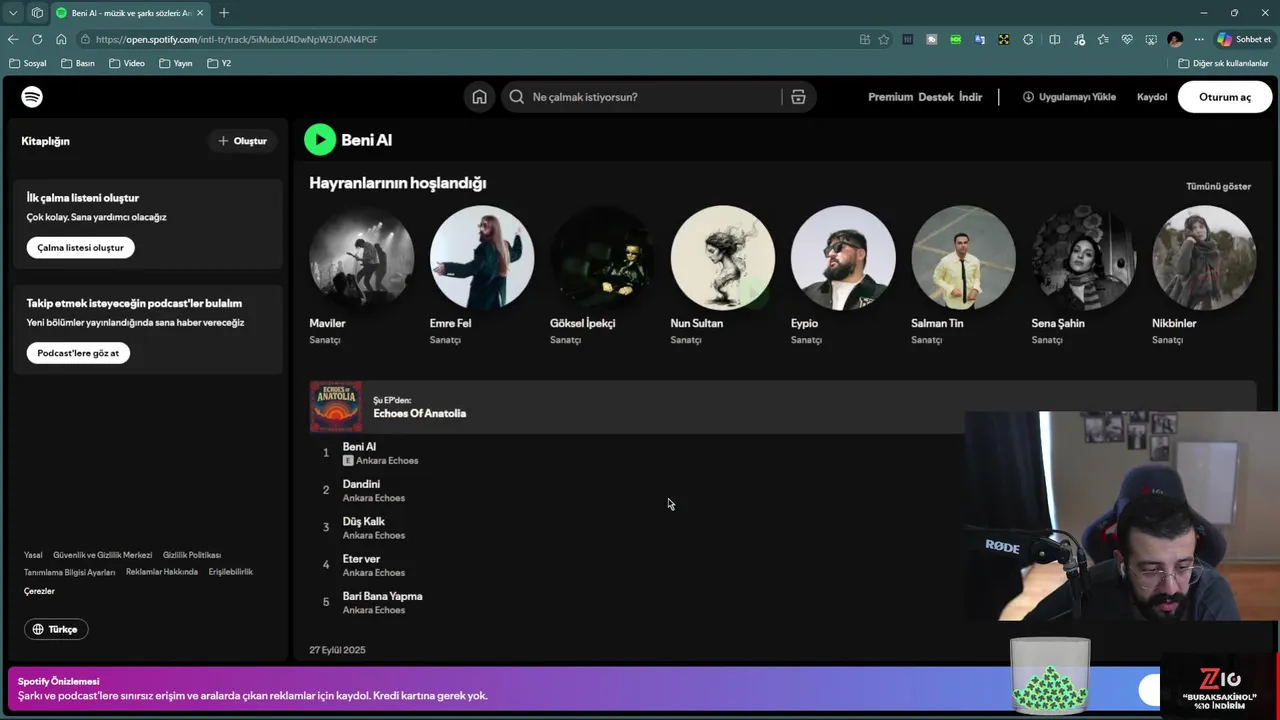Click Tümünü göster link
1280x720 pixels.
click(1218, 187)
